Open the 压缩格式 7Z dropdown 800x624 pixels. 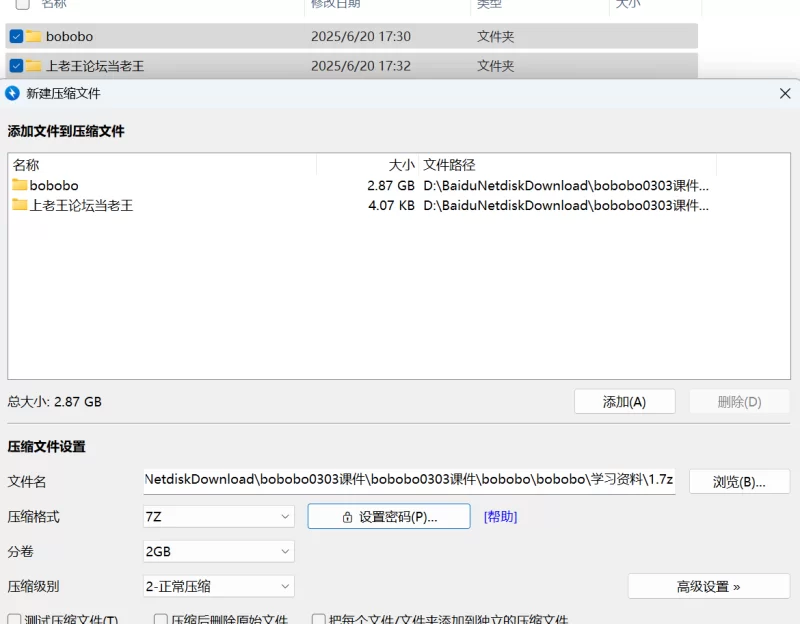tap(219, 517)
